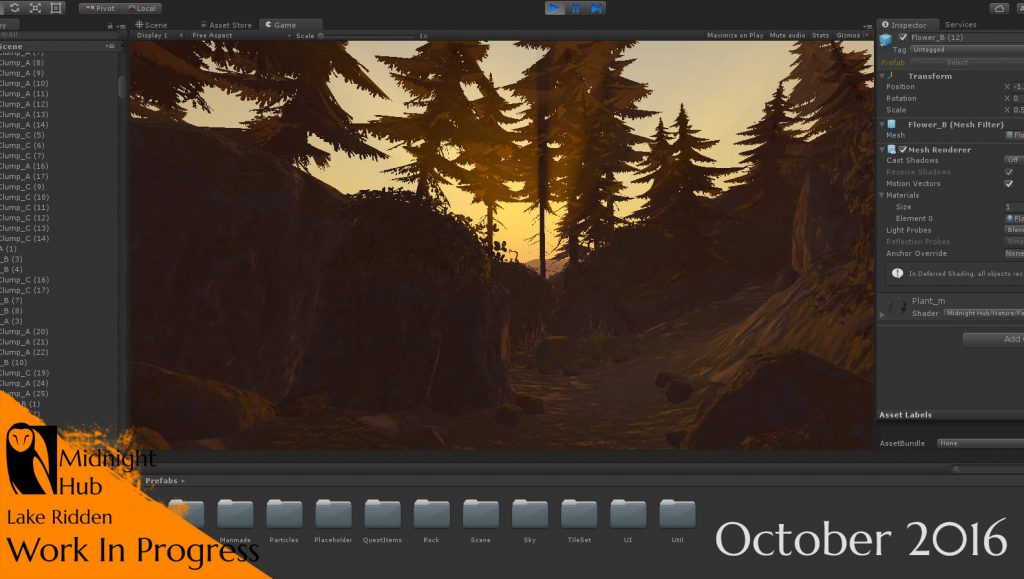
Task: Select Clump_C (17) in the Hierarchy
Action: 24,290
